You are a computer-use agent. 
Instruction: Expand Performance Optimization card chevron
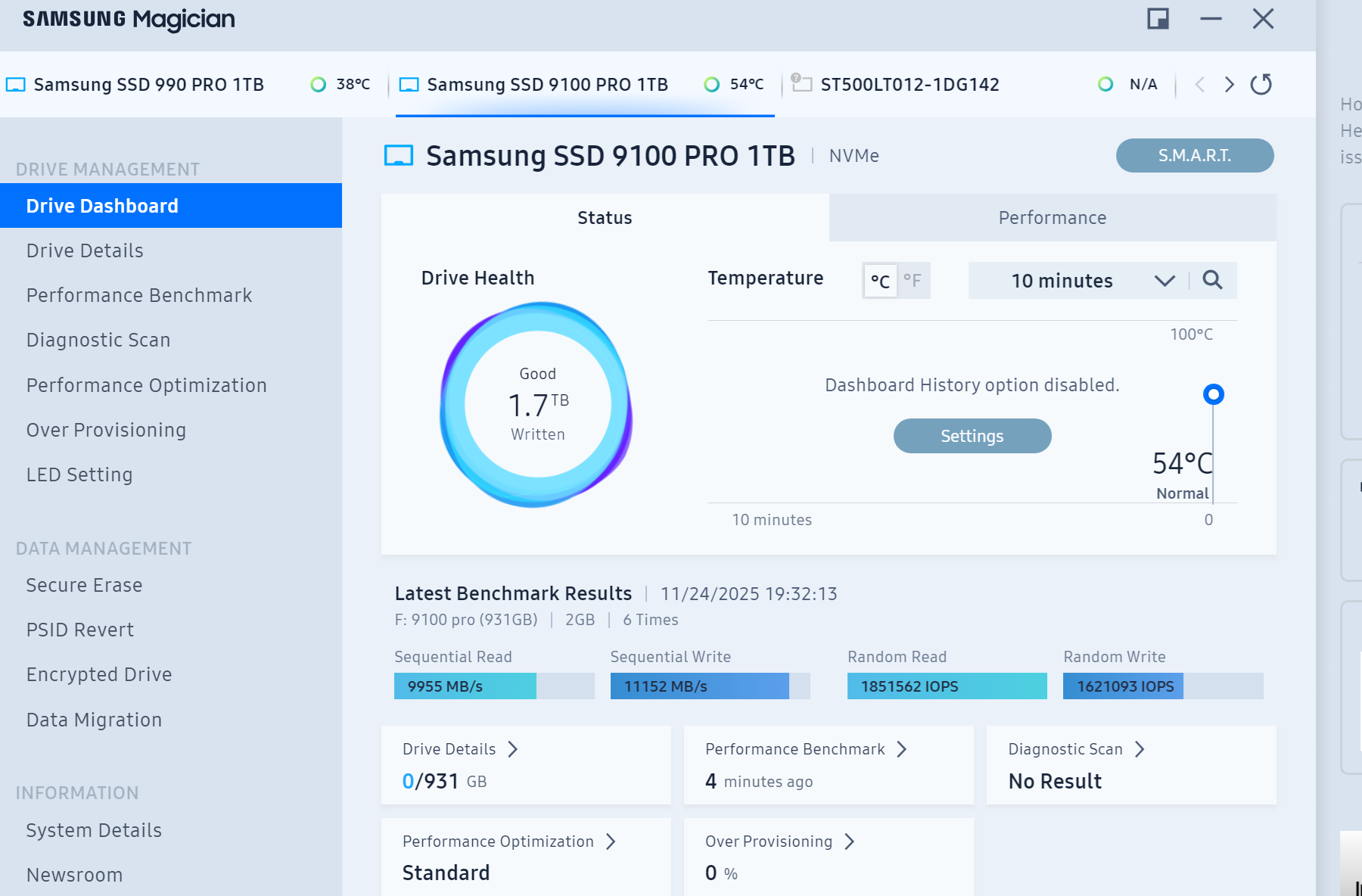click(611, 842)
